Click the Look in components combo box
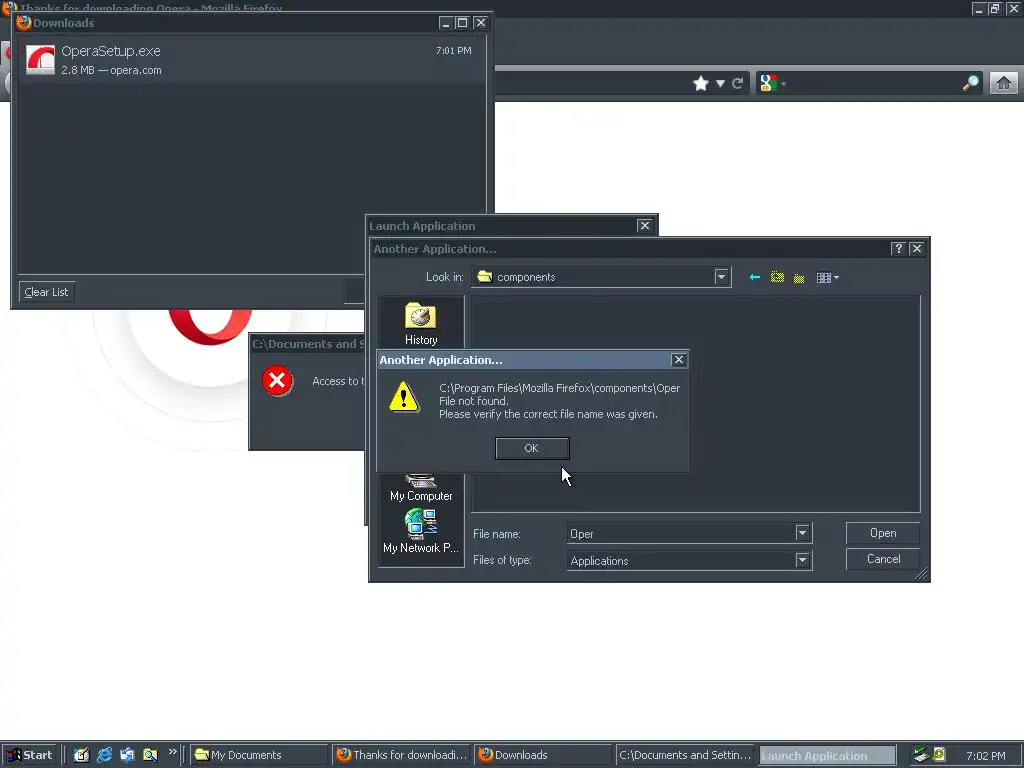The width and height of the screenshot is (1024, 768). [601, 277]
